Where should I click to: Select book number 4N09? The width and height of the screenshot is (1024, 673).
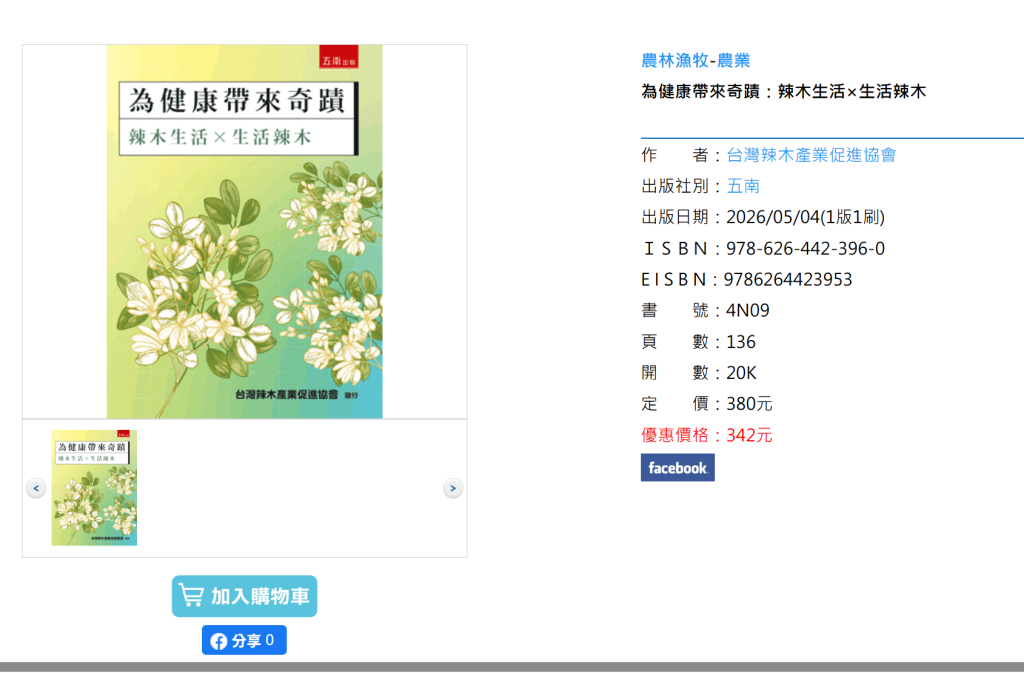click(x=748, y=311)
